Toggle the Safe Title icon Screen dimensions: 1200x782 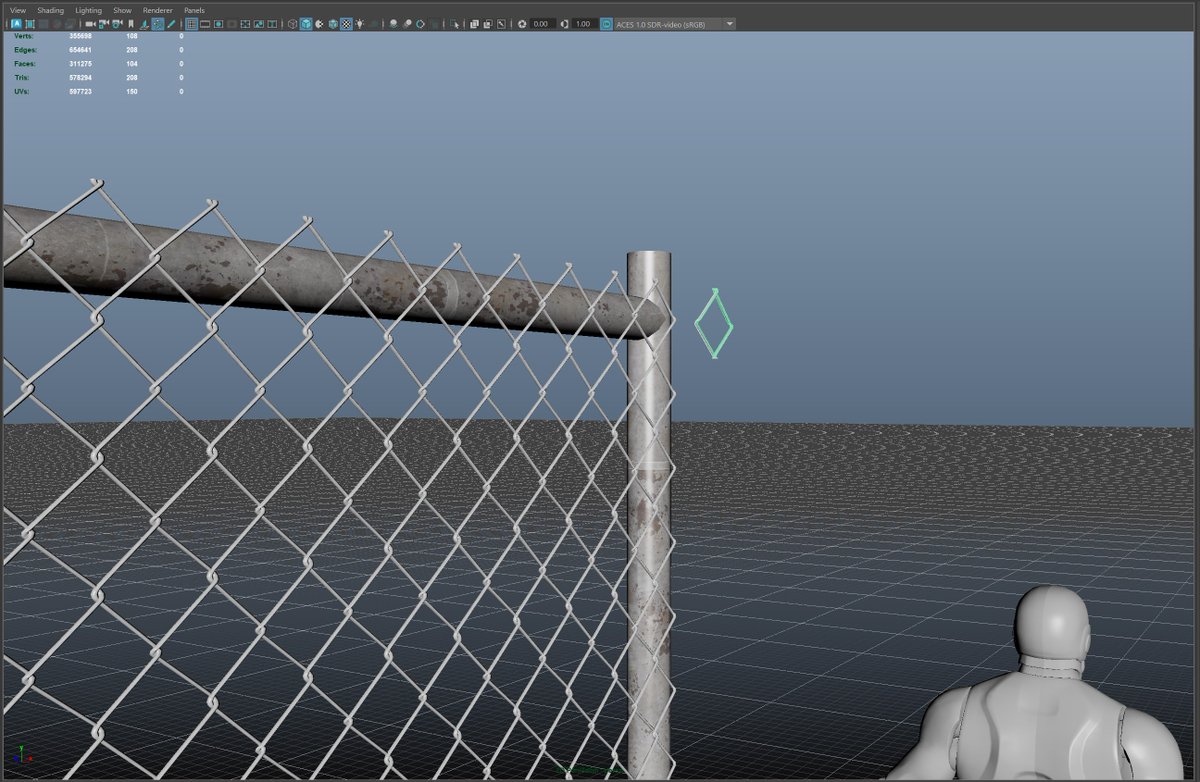pyautogui.click(x=272, y=24)
